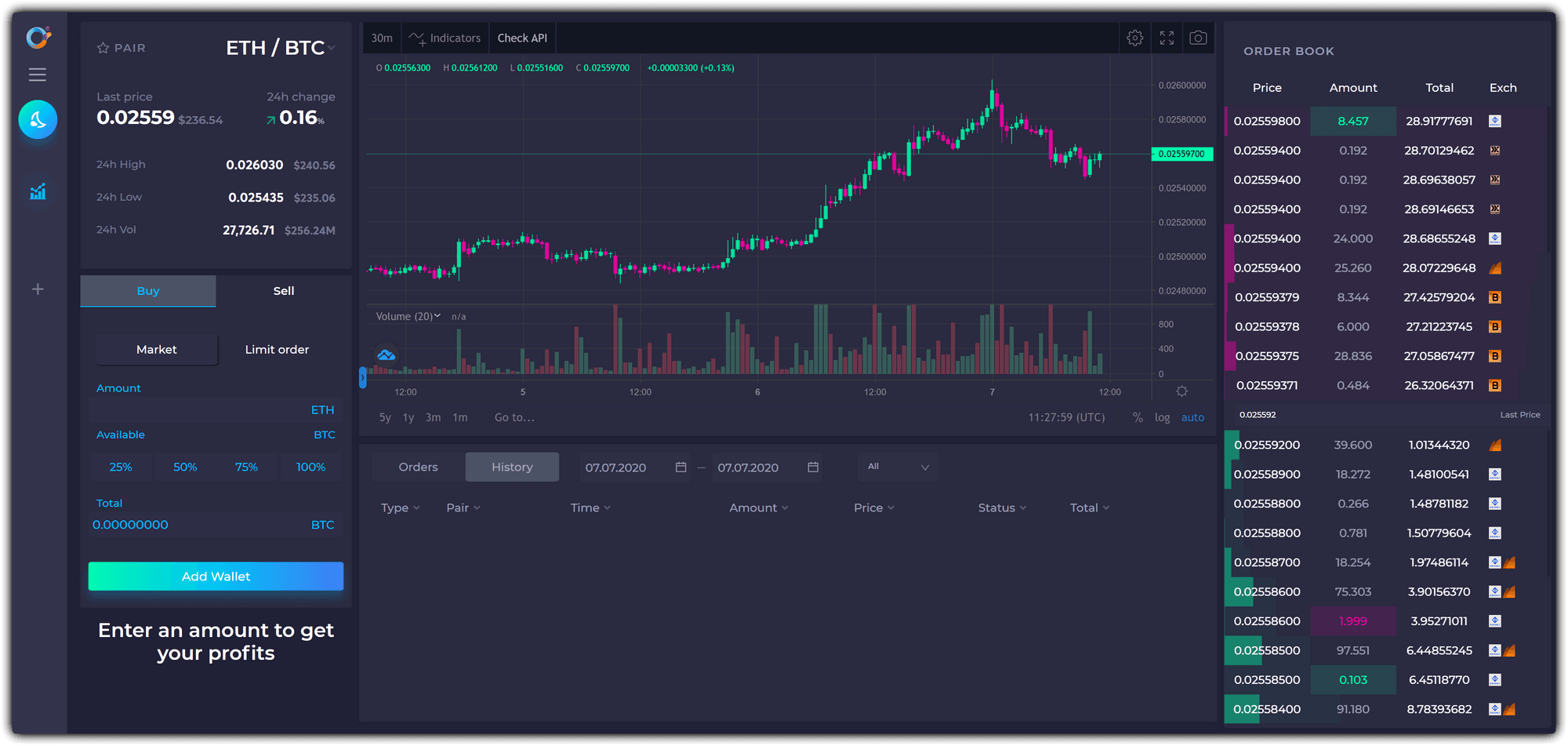The width and height of the screenshot is (1568, 746).
Task: Click the plus icon in sidebar
Action: coord(38,289)
